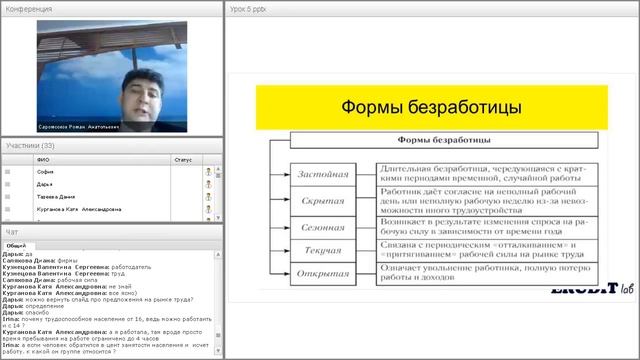Viewport: 640px width, 360px height.
Task: Click the participants list scroll-up arrow
Action: [218, 169]
